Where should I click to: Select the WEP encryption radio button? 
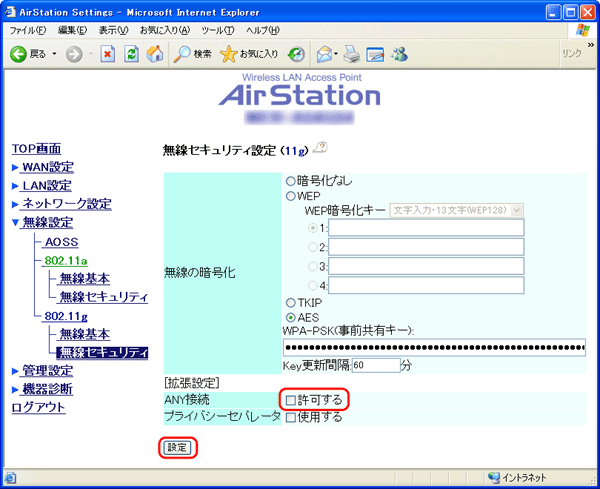pyautogui.click(x=291, y=196)
